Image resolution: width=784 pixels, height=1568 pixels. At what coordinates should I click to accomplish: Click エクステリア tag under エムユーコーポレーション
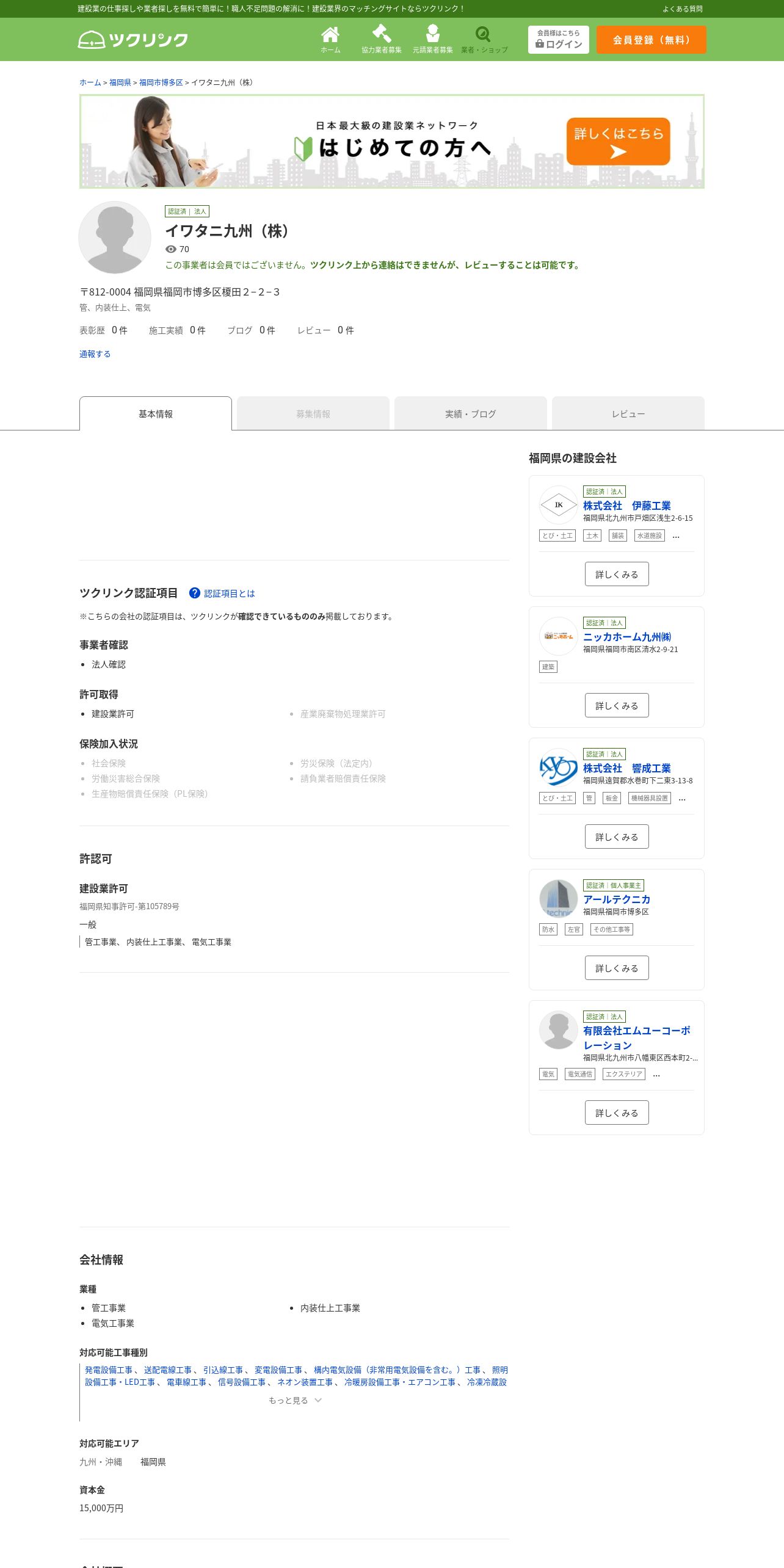click(624, 1074)
